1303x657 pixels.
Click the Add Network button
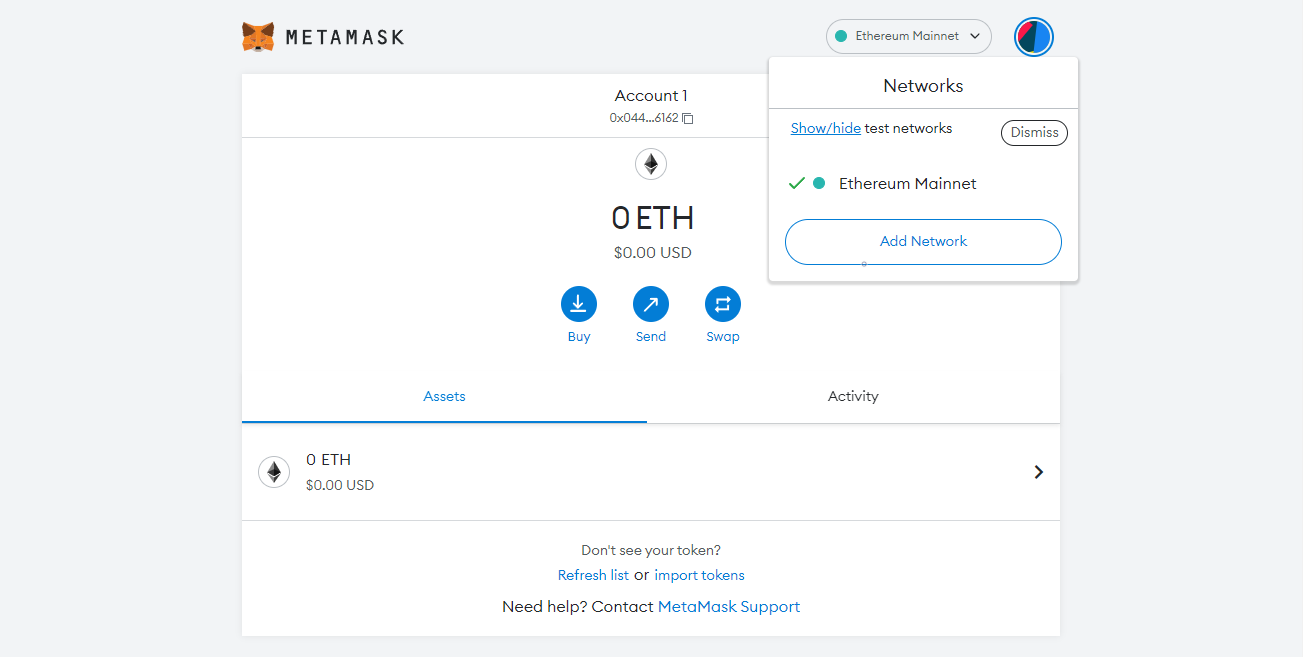click(x=923, y=241)
